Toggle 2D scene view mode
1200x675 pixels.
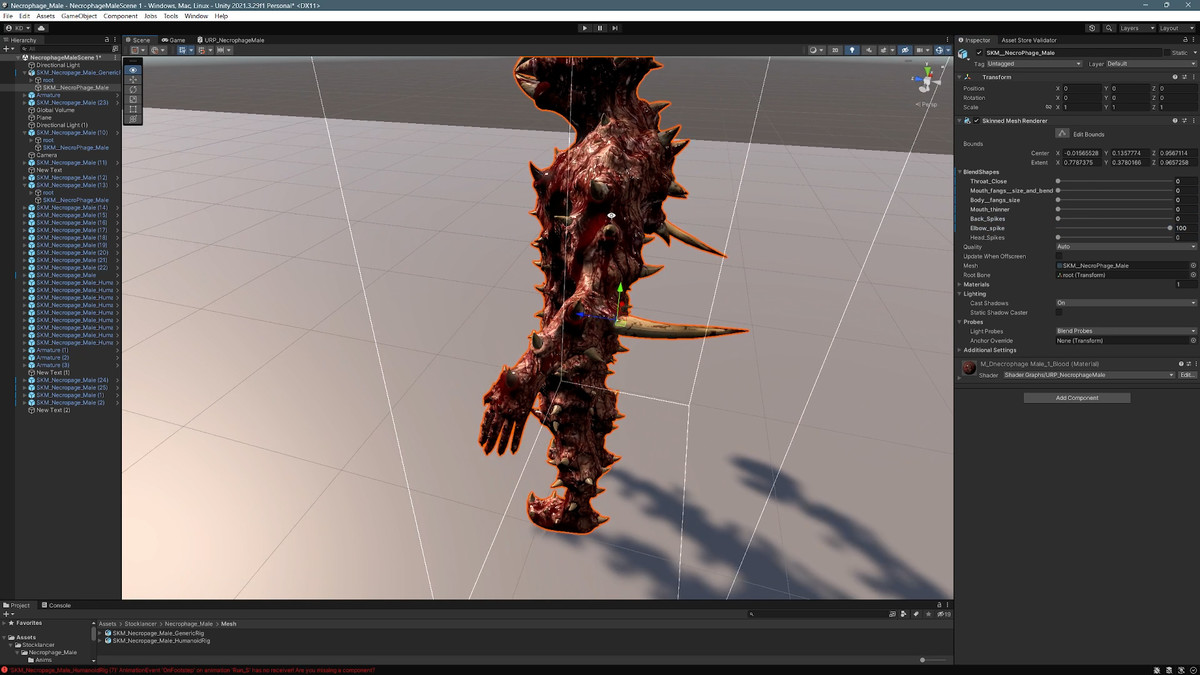tap(836, 50)
